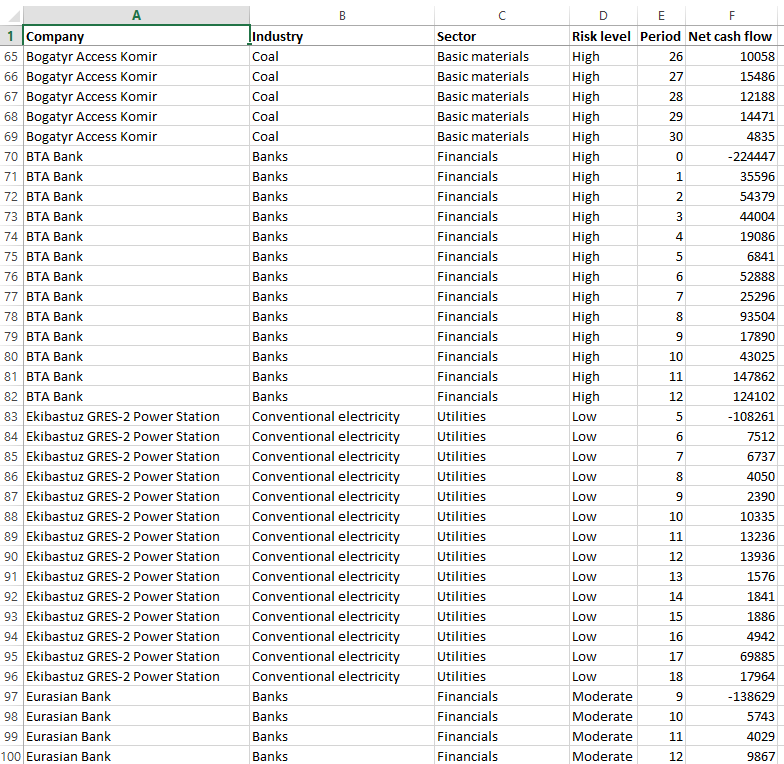784x764 pixels.
Task: Click net cash flow value -224447
Action: [732, 156]
